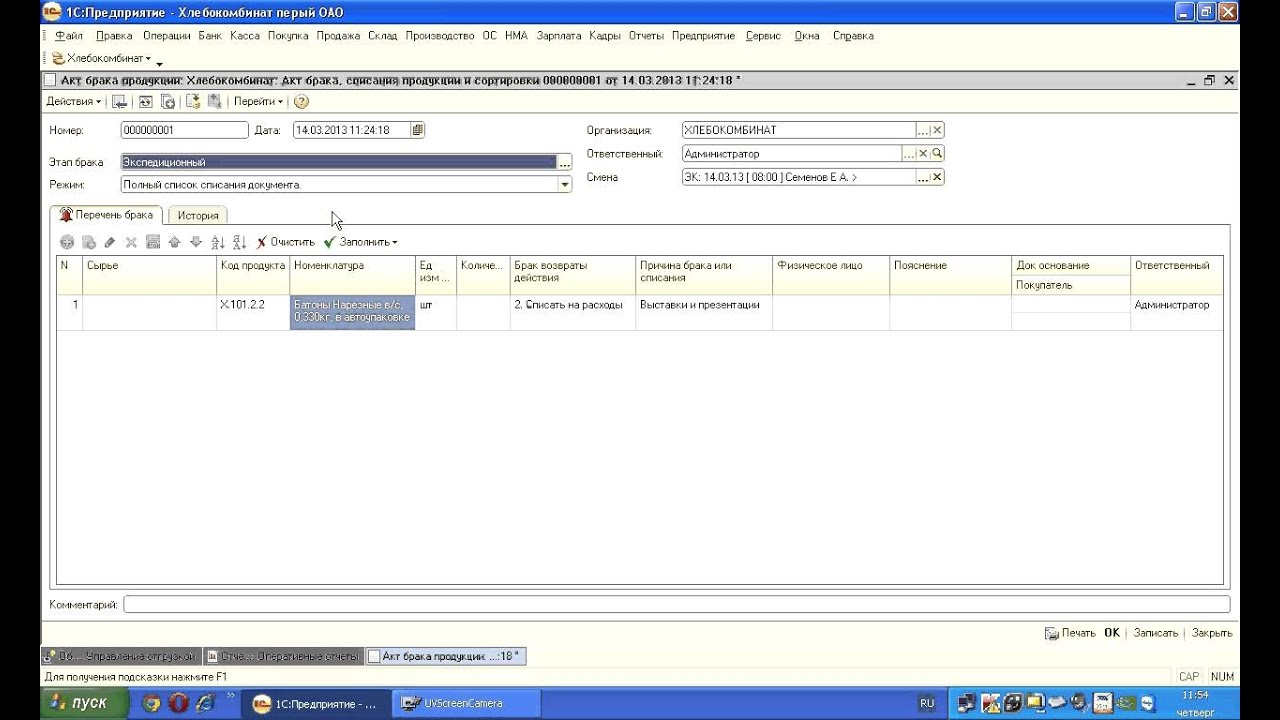Open Ответственный selection via ellipsis button
Image resolution: width=1280 pixels, height=720 pixels.
point(909,154)
